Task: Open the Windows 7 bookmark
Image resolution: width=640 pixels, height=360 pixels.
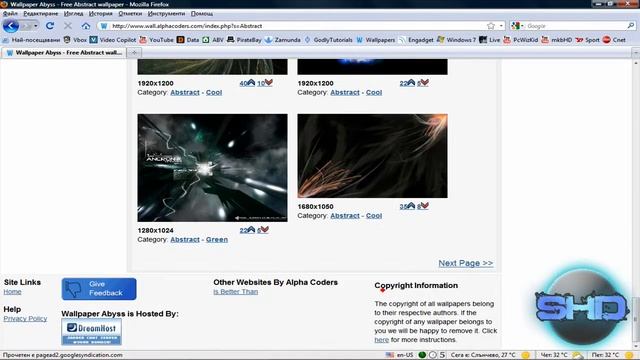Action: point(456,40)
